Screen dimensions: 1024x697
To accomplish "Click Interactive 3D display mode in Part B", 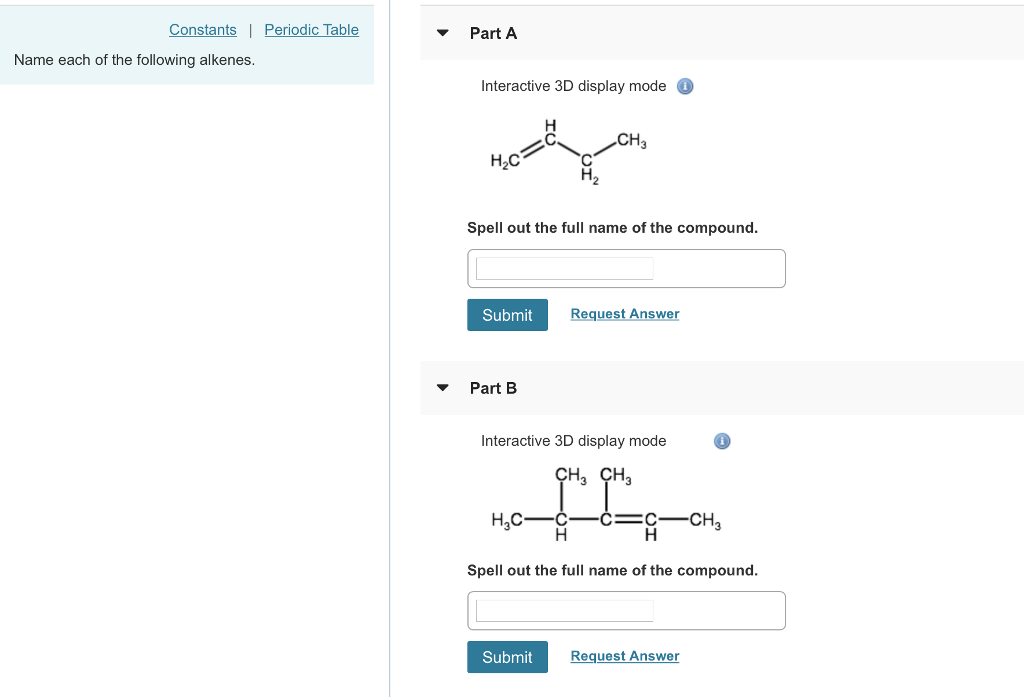I will [573, 441].
